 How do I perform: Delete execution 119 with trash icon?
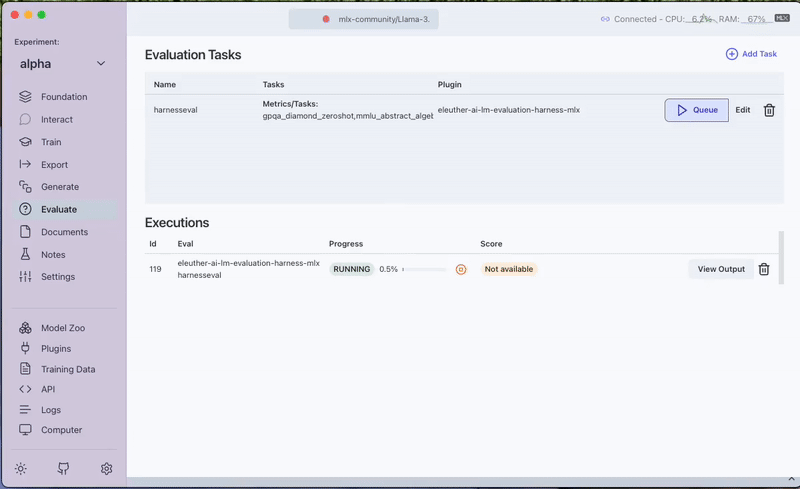tap(764, 269)
